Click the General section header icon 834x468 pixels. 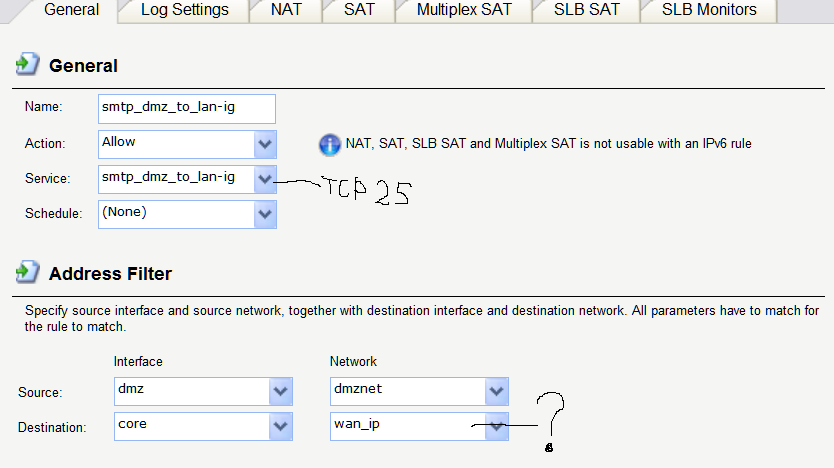pyautogui.click(x=26, y=65)
